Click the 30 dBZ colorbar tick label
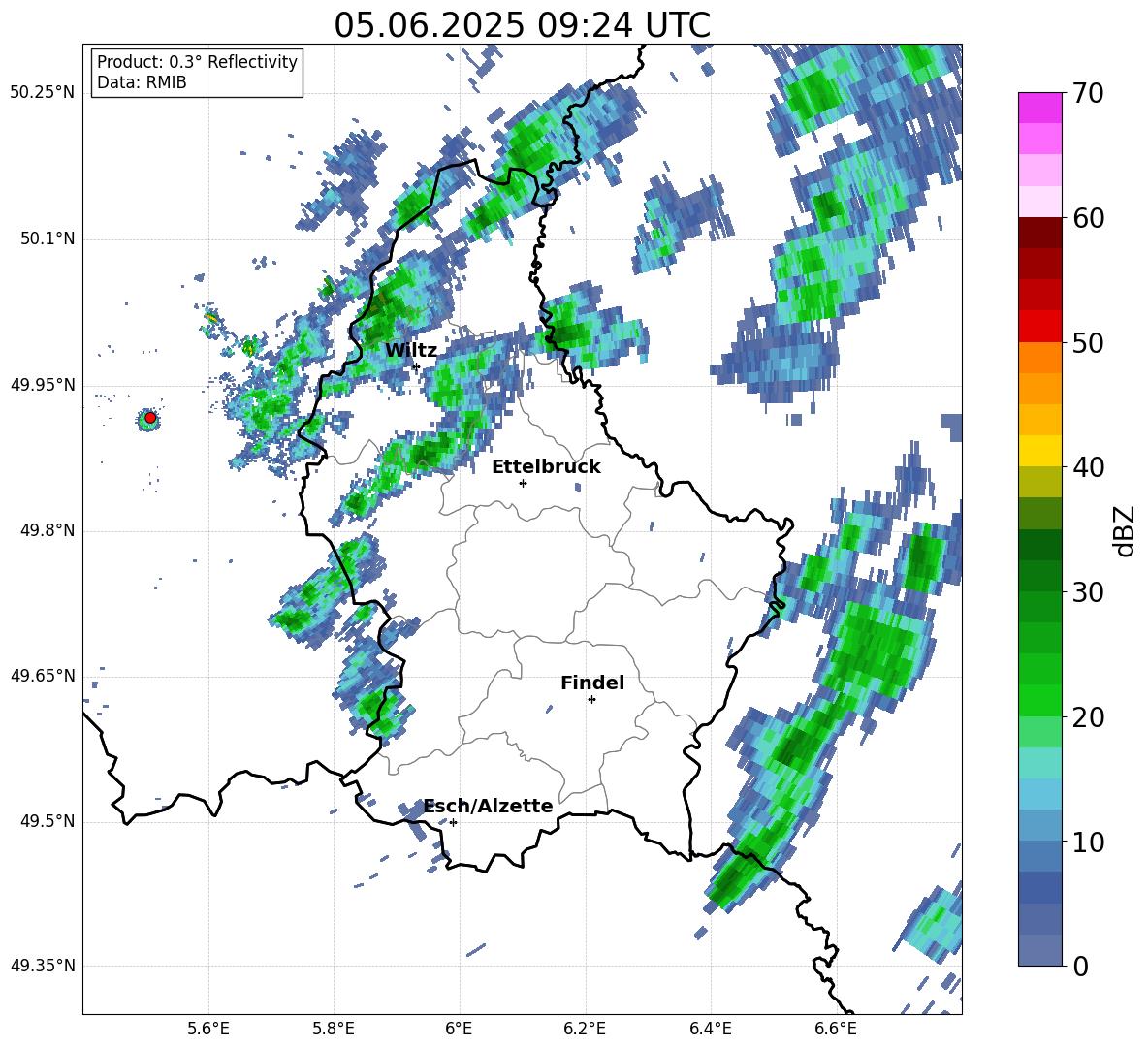The image size is (1148, 1048). click(1088, 592)
